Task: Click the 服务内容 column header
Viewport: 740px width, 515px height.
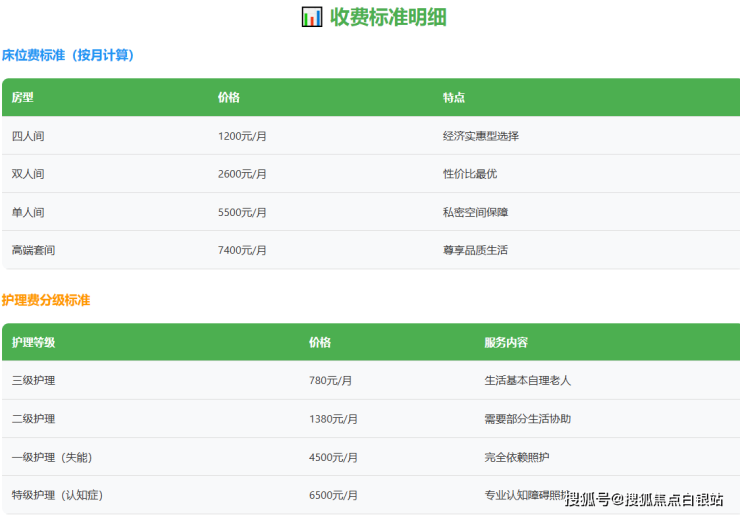Action: pyautogui.click(x=506, y=343)
